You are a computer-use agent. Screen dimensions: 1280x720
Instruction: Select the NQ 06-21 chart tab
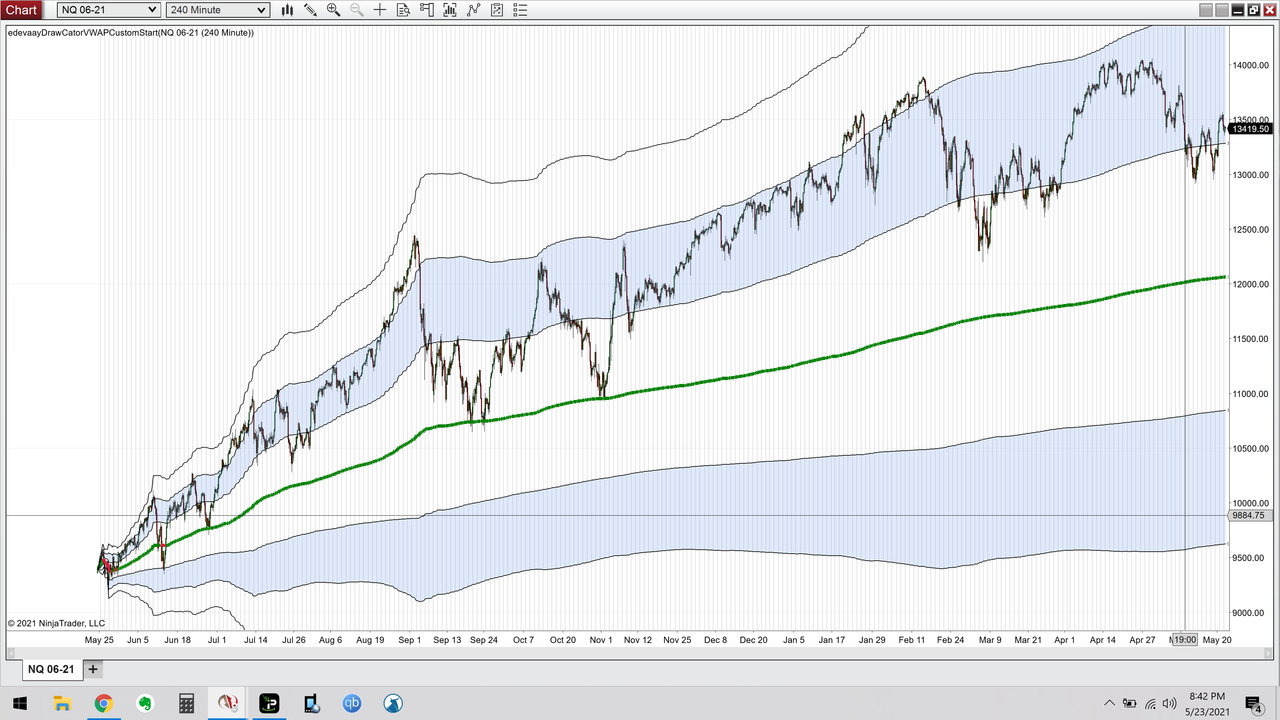[x=51, y=669]
